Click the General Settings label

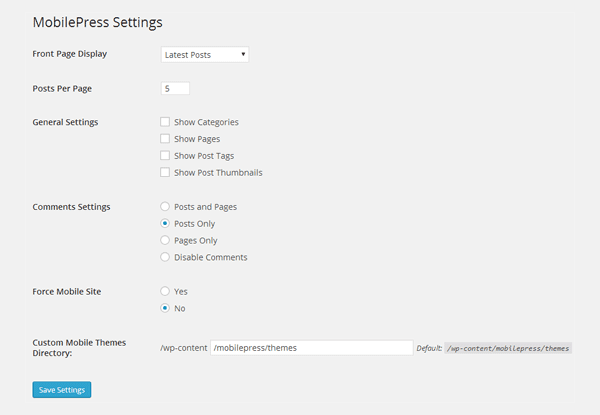click(65, 122)
